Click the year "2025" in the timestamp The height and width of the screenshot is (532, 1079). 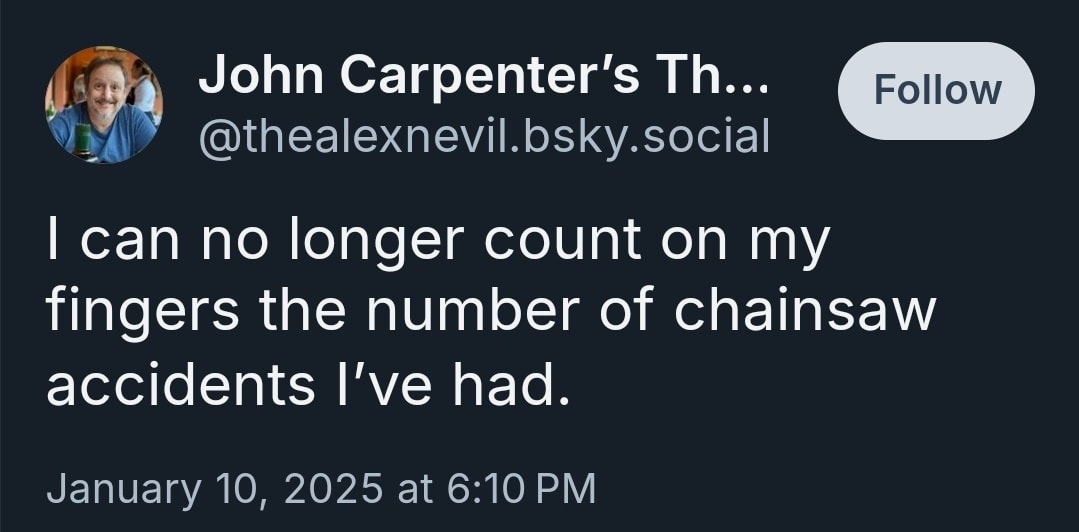(x=332, y=488)
